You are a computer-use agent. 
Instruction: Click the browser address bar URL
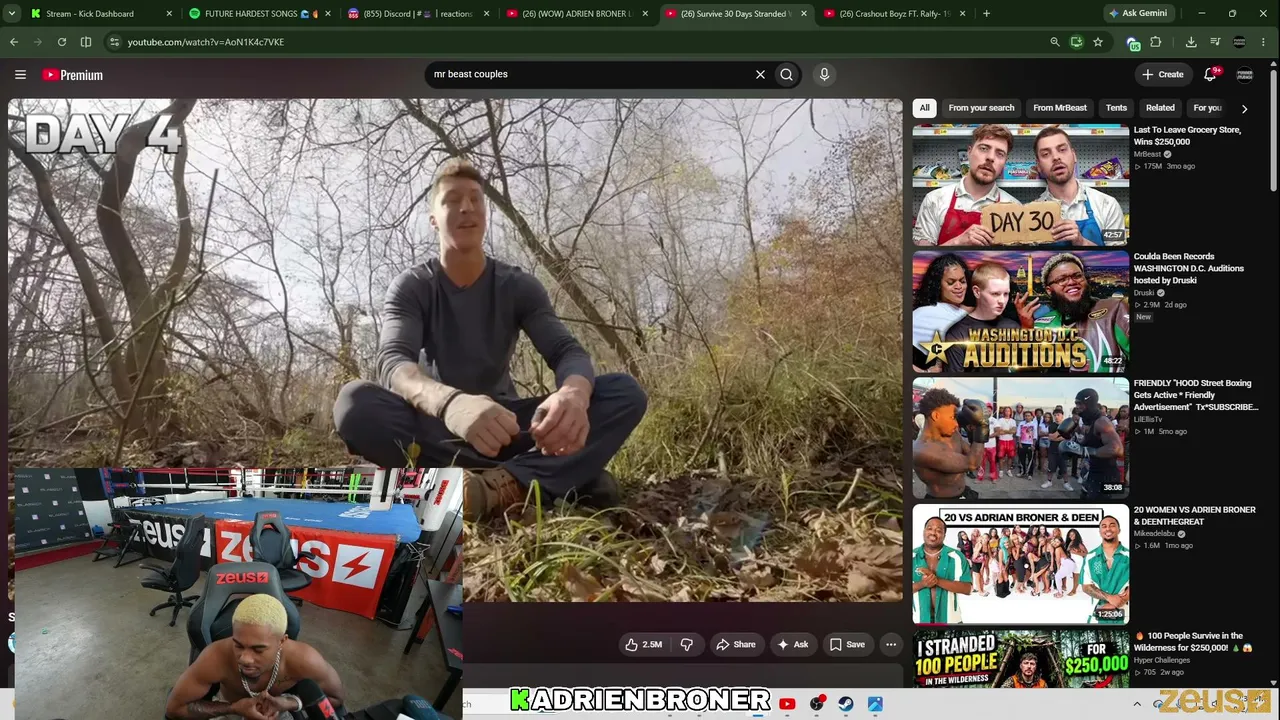(x=206, y=42)
